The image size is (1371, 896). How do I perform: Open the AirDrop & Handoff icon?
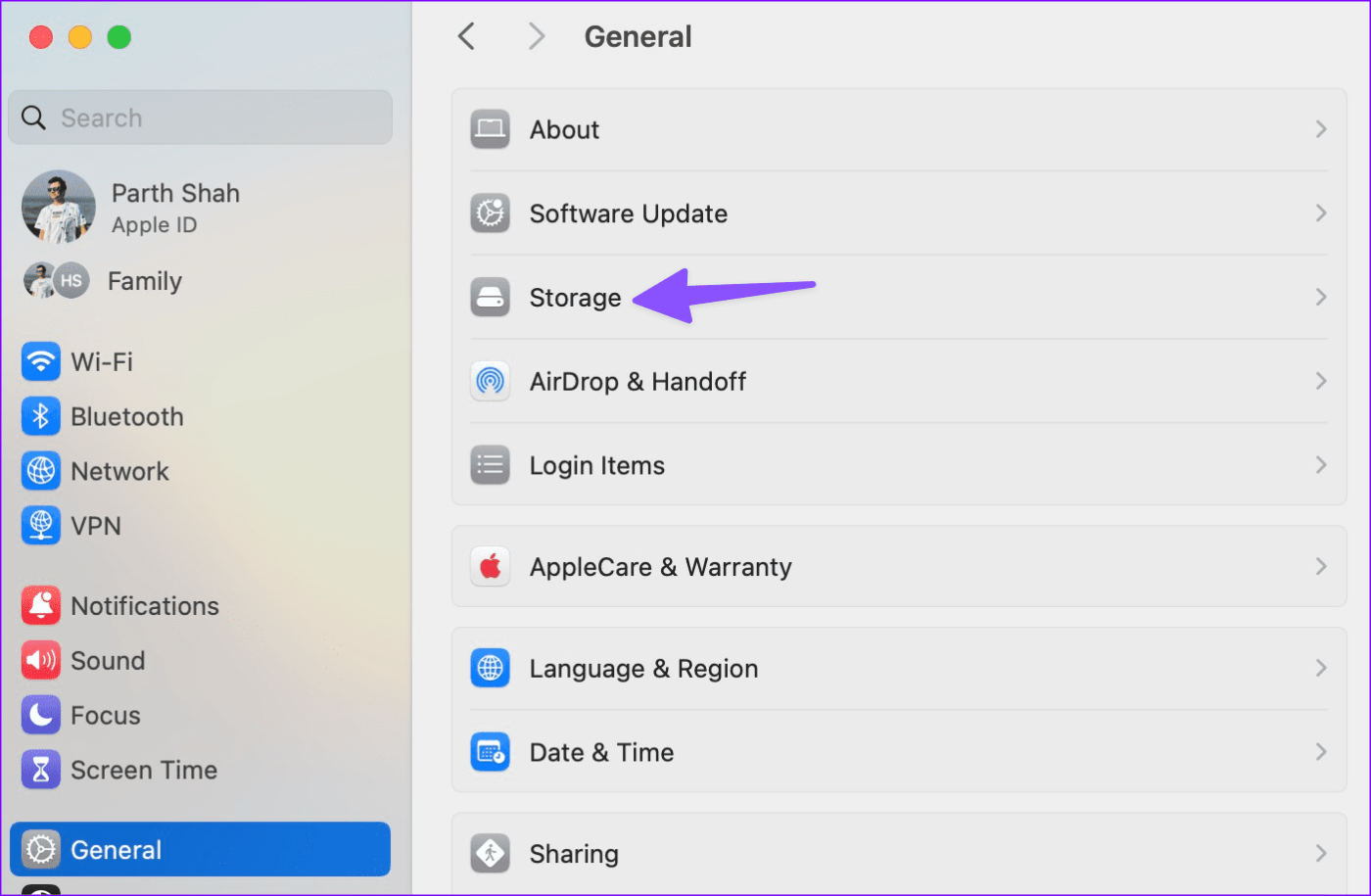click(490, 381)
